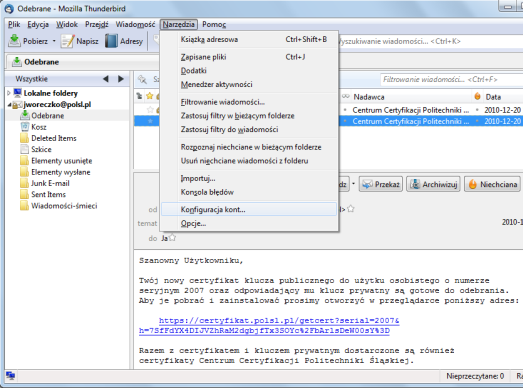Screen dimensions: 523x388
Task: Sort by starred column header icon
Action: point(149,96)
